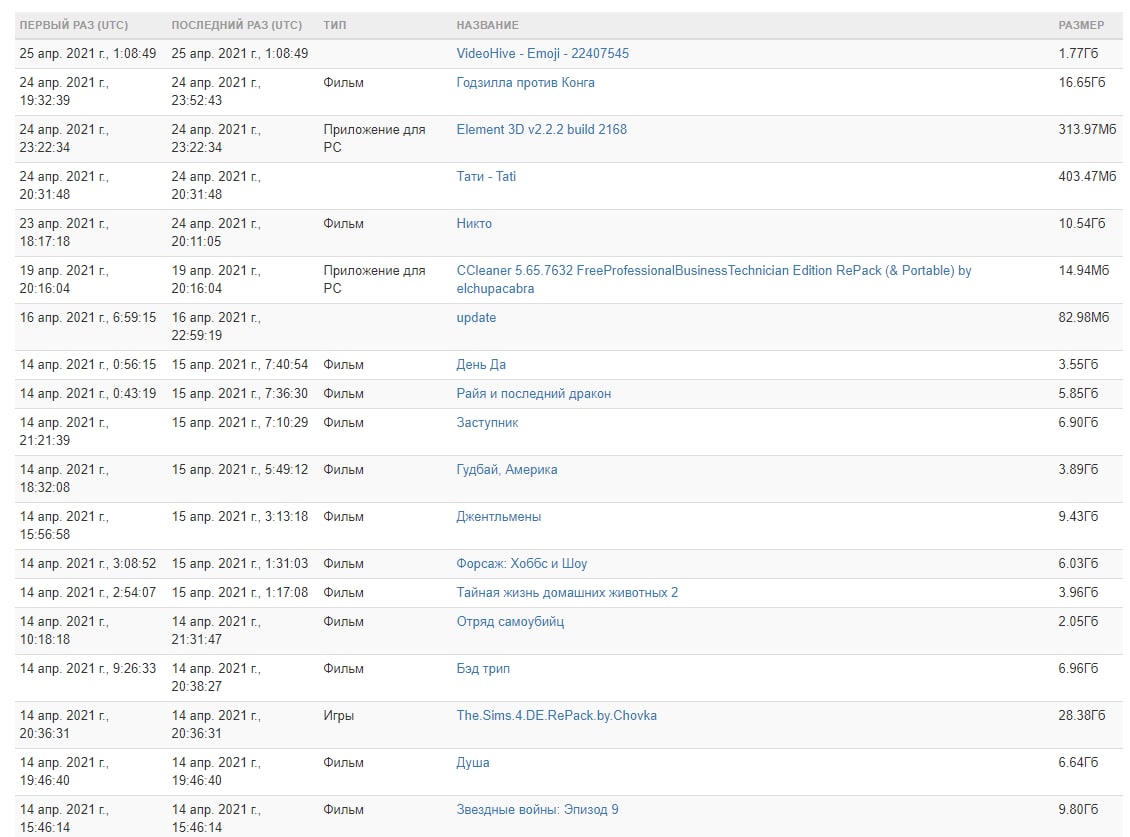Open The.Sims.4.DE.RePack.by.Chovka link
Image resolution: width=1130 pixels, height=837 pixels.
556,716
